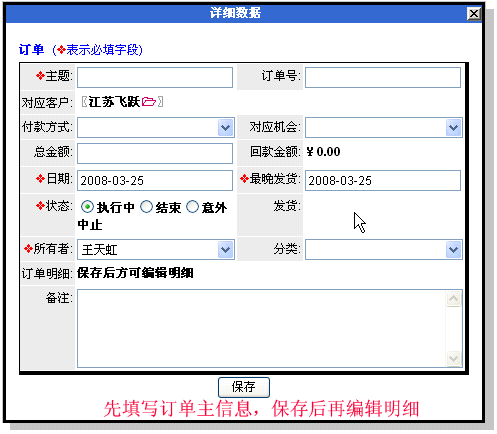Focus the 主题 input field

coord(155,78)
